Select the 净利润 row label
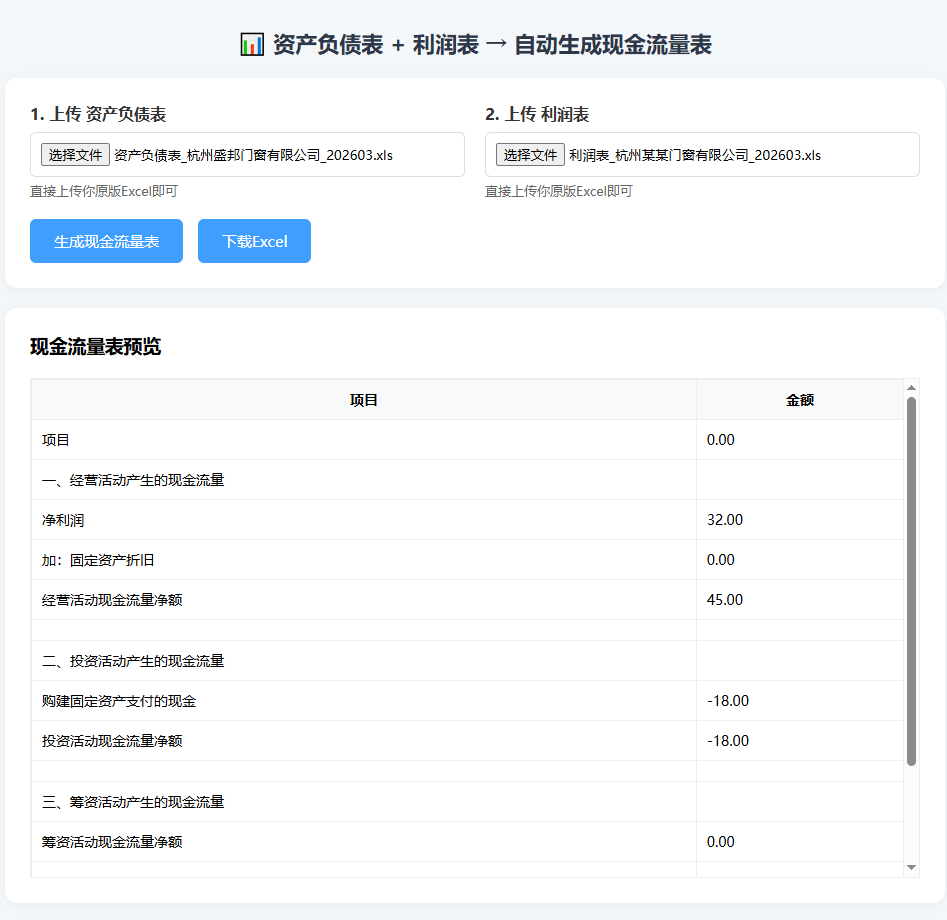Screen dimensions: 947x920 (63, 520)
